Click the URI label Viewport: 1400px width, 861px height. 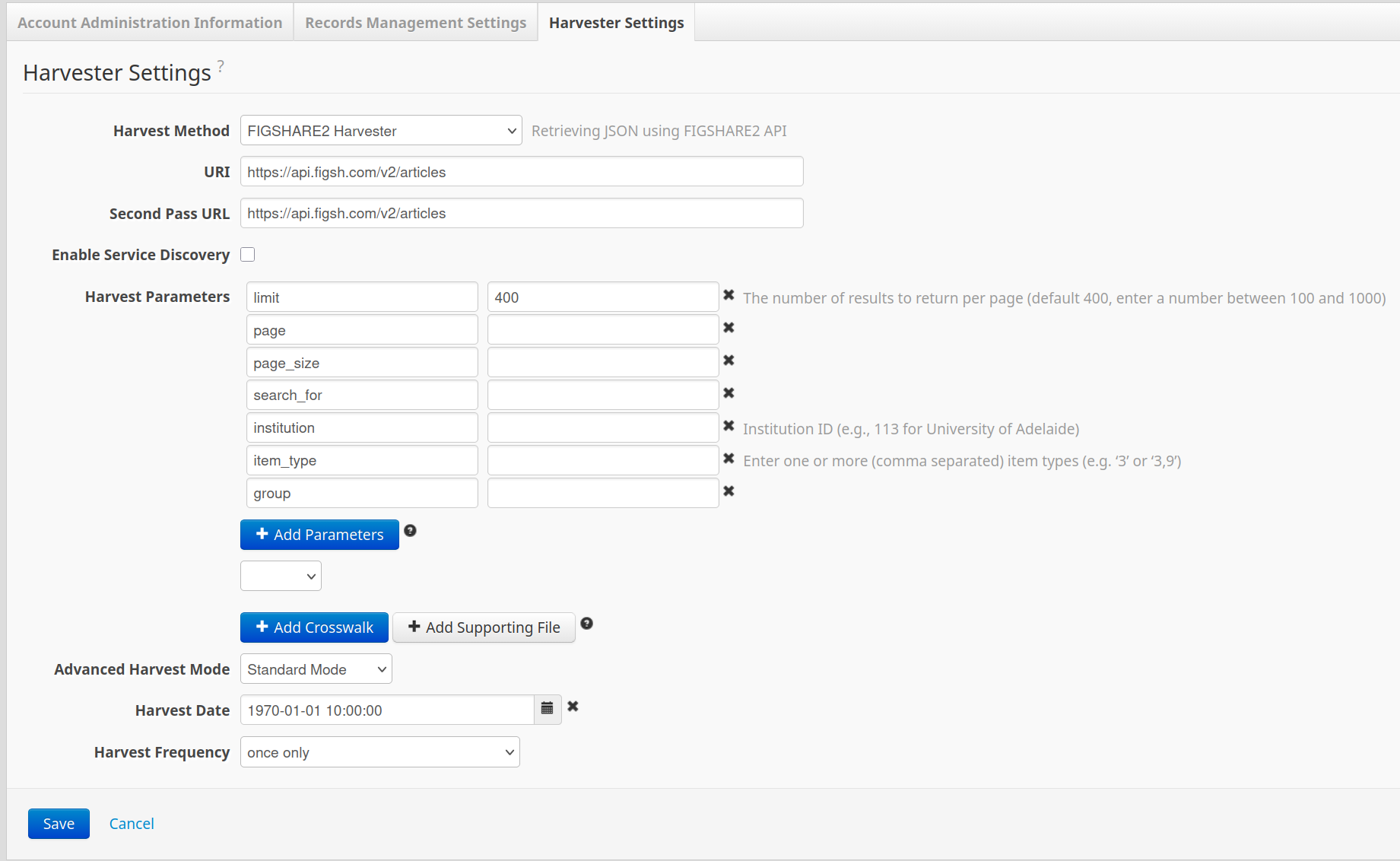(x=217, y=172)
